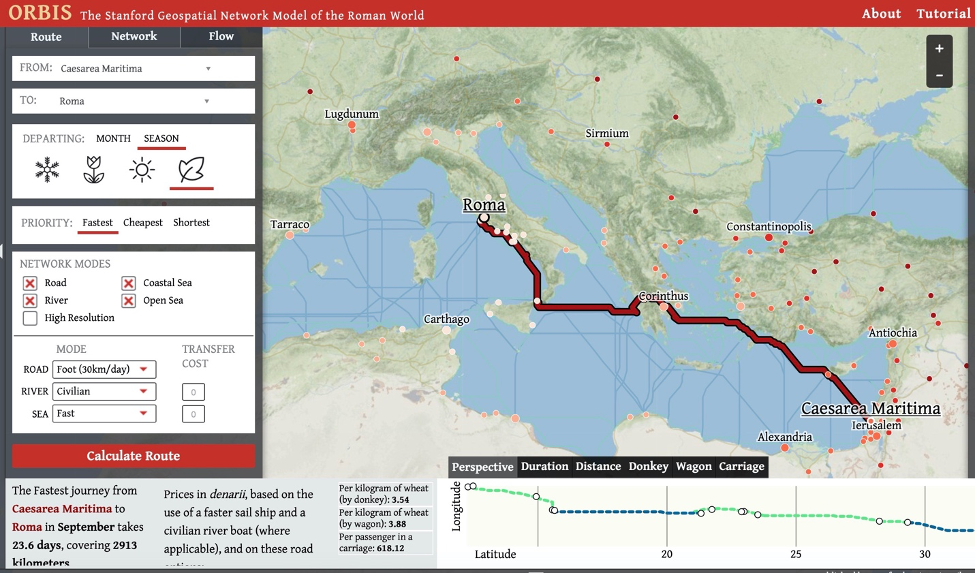
Task: Click the Constantinopolis site marker
Action: (x=769, y=237)
